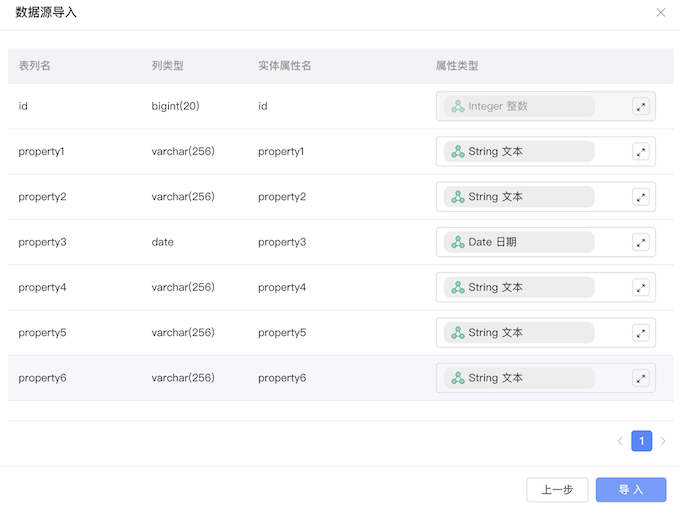Click the 上一步 button
Viewport: 680px width, 508px height.
click(557, 490)
